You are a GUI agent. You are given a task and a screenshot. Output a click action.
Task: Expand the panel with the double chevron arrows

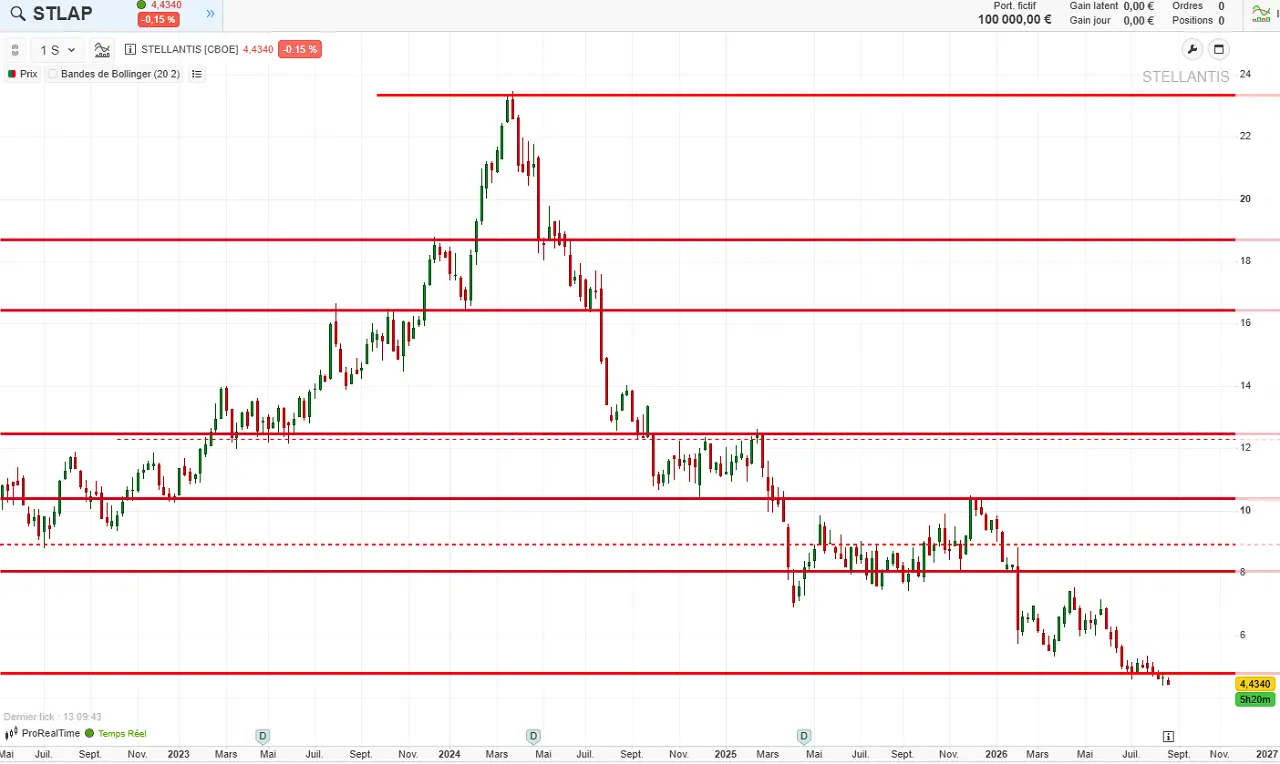coord(210,14)
